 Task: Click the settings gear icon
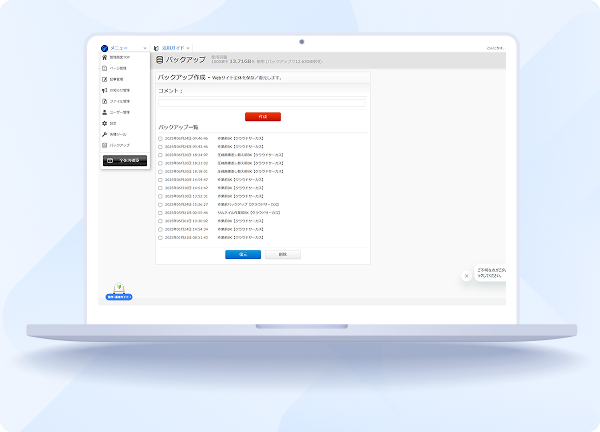104,123
